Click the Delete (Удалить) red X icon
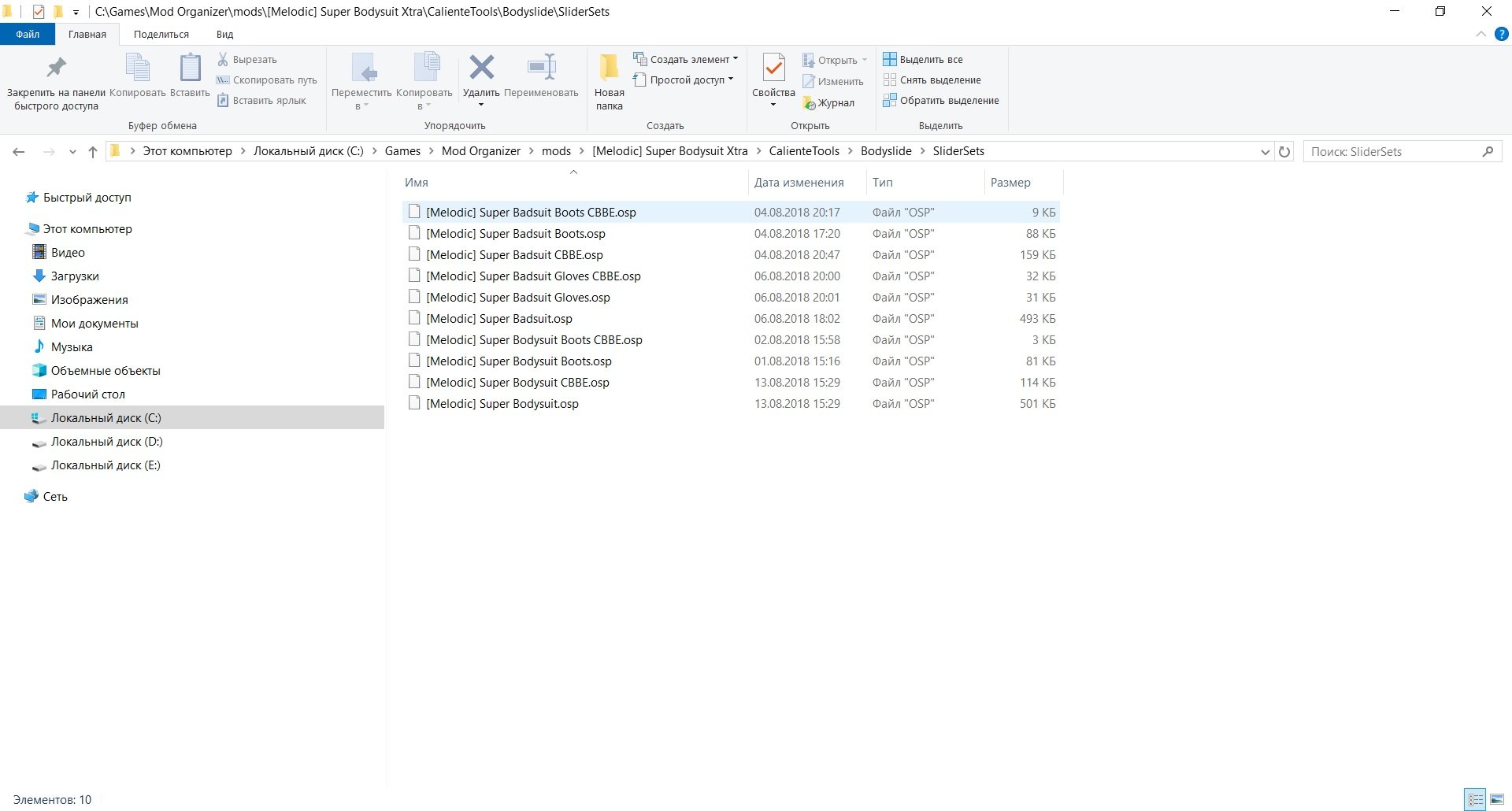This screenshot has height=811, width=1512. pyautogui.click(x=481, y=69)
